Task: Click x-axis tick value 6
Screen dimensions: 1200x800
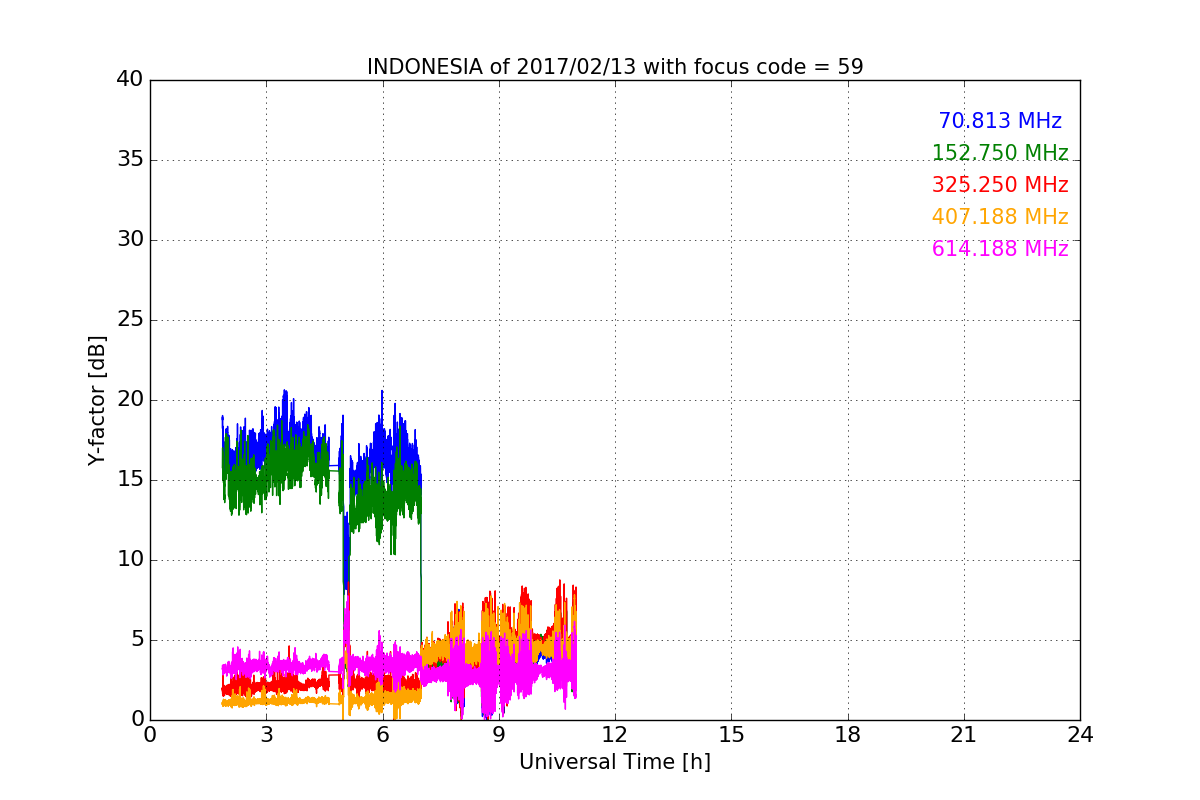Action: 383,735
